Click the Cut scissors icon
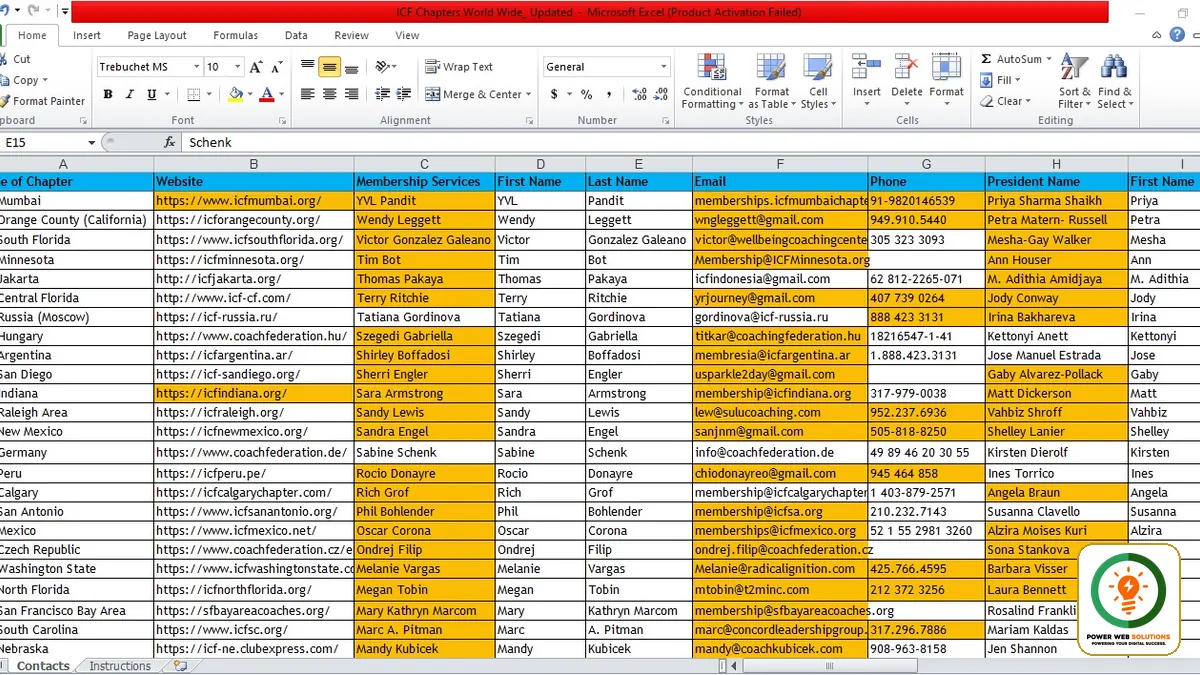The width and height of the screenshot is (1200, 675). point(3,59)
